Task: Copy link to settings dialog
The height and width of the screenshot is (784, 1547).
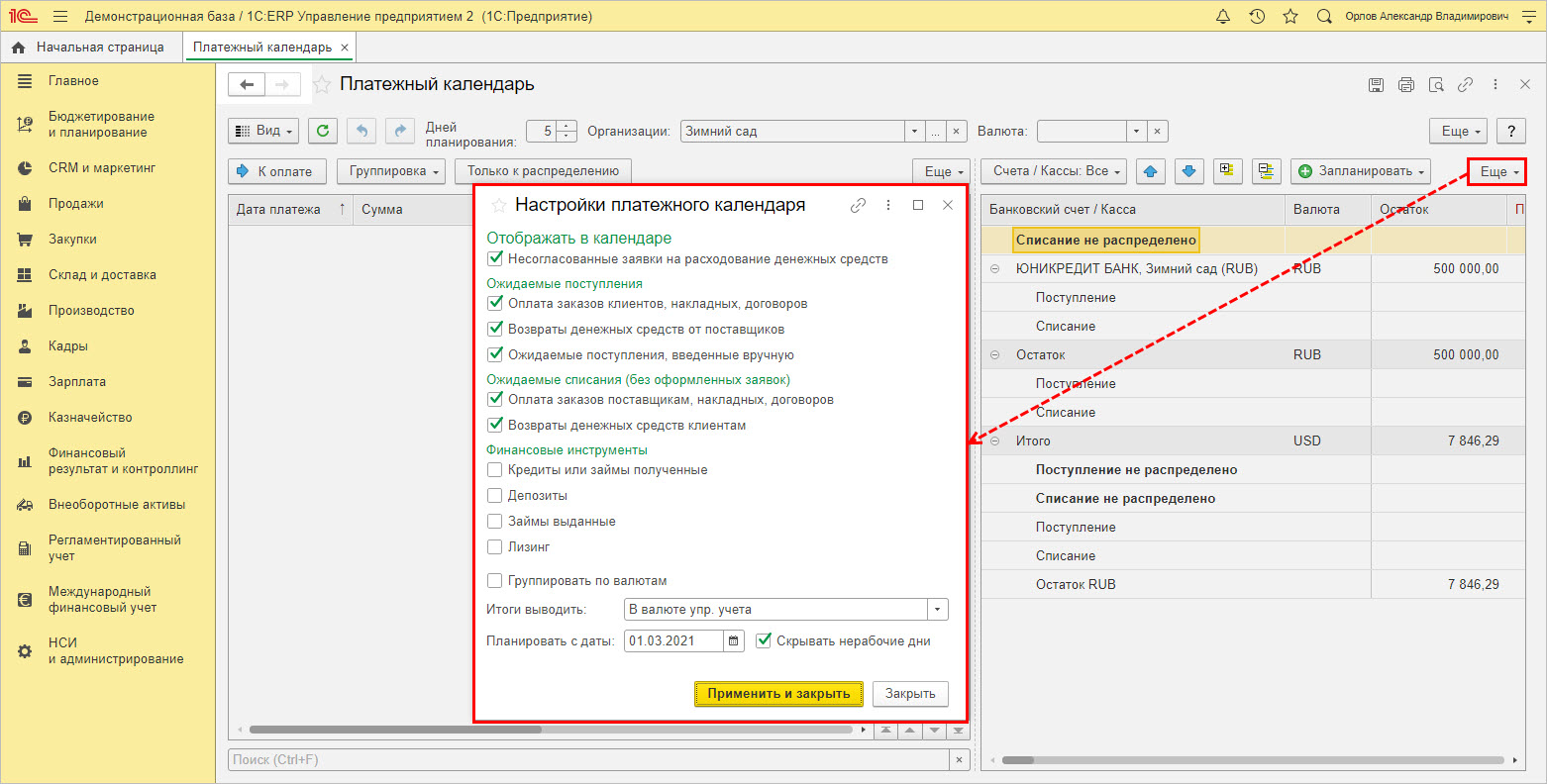Action: [x=859, y=205]
